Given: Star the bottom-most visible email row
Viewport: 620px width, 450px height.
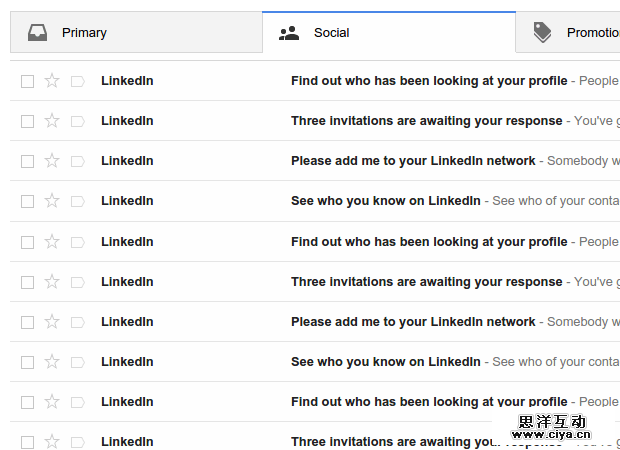Looking at the screenshot, I should pos(52,442).
